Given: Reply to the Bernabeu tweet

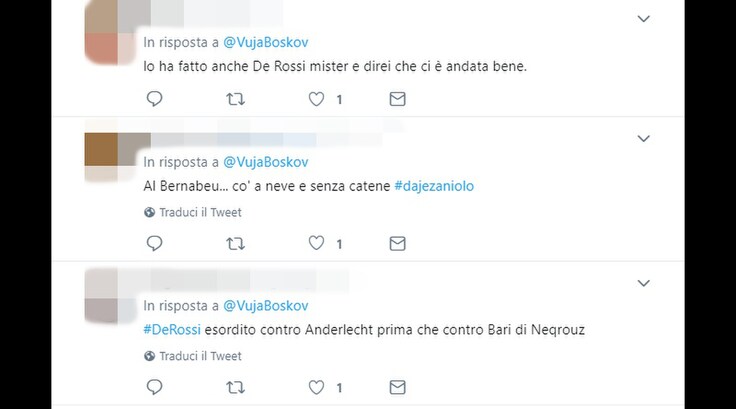Looking at the screenshot, I should [x=154, y=243].
